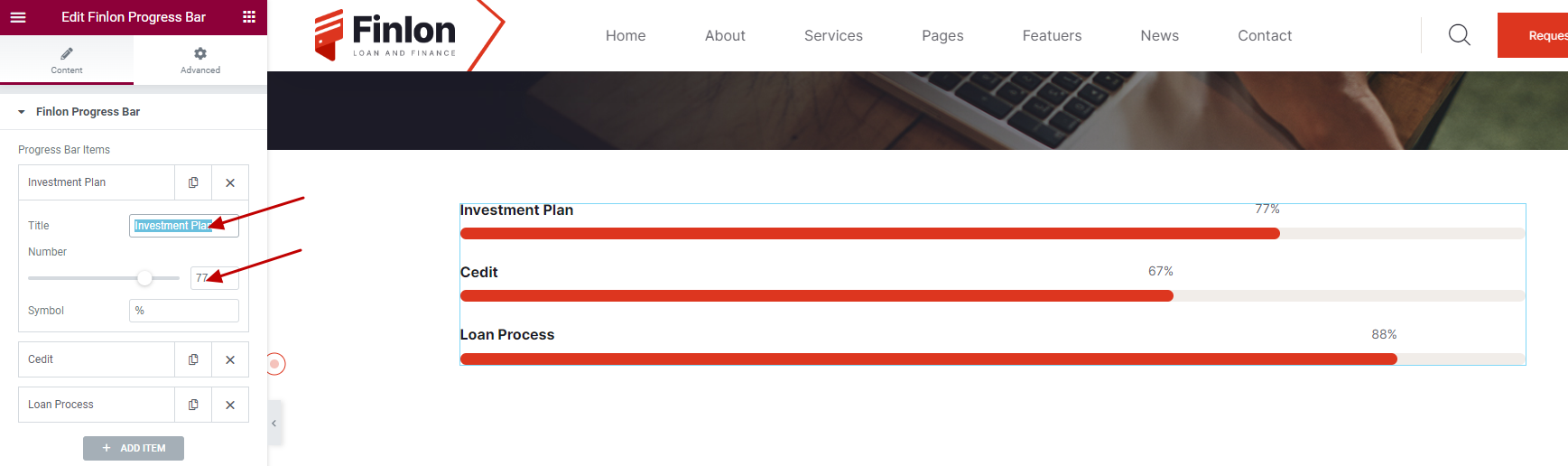1568x466 pixels.
Task: Switch to the Advanced tab
Action: tap(200, 61)
